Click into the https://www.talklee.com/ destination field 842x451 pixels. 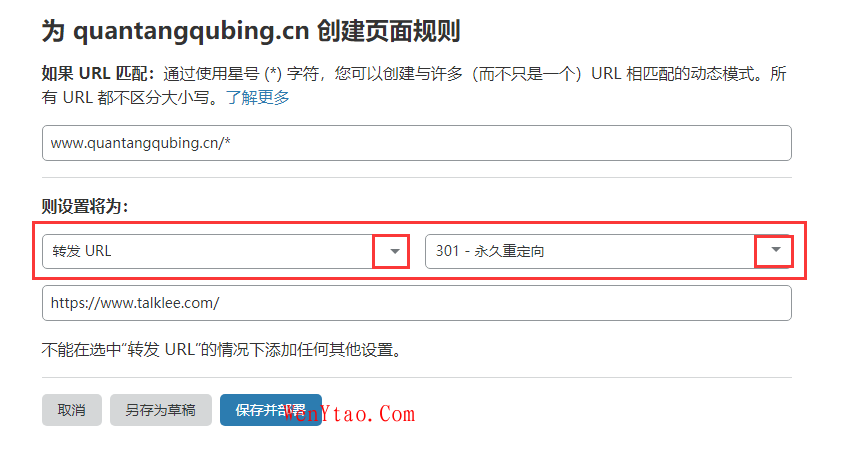pos(417,303)
